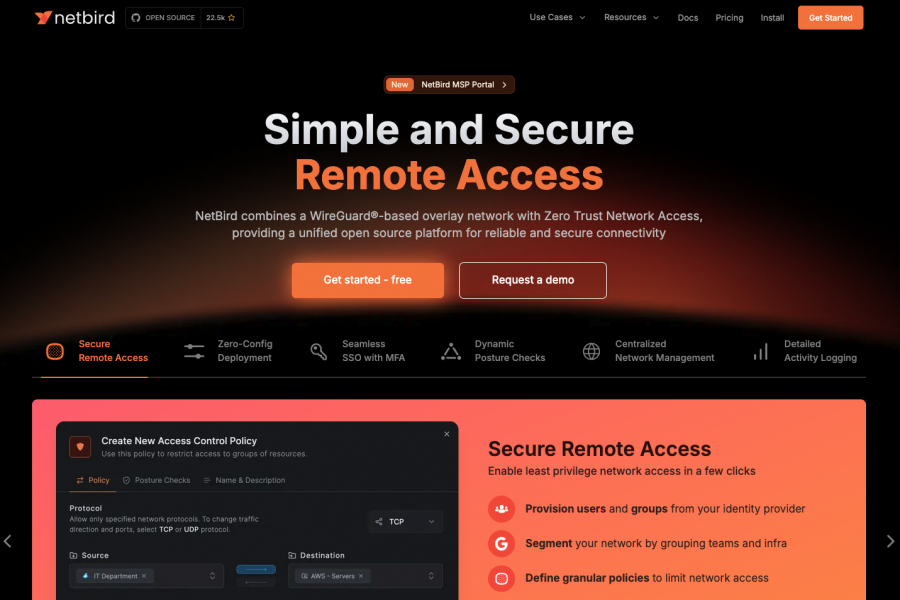Open the TCP protocol dropdown
Image resolution: width=900 pixels, height=600 pixels.
[x=405, y=521]
